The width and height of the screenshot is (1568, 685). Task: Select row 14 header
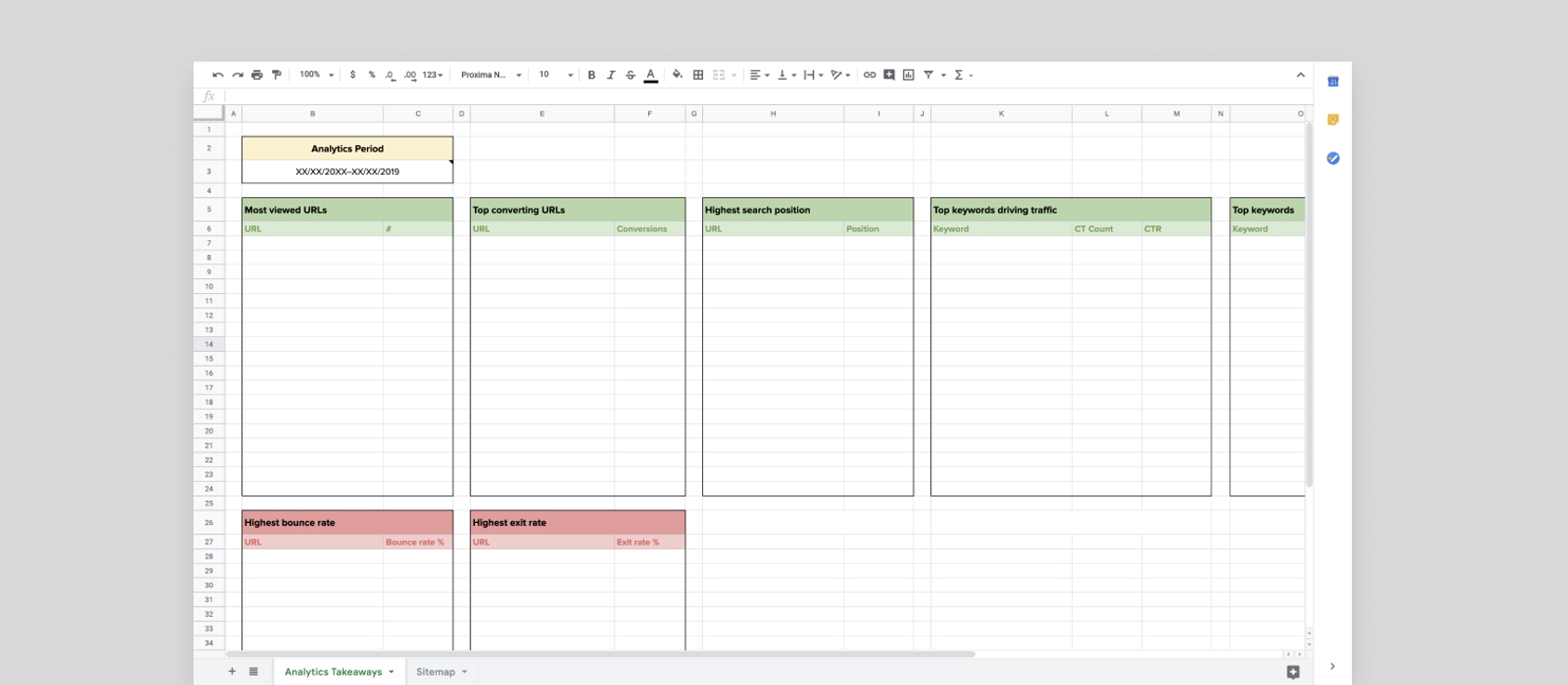coord(209,344)
